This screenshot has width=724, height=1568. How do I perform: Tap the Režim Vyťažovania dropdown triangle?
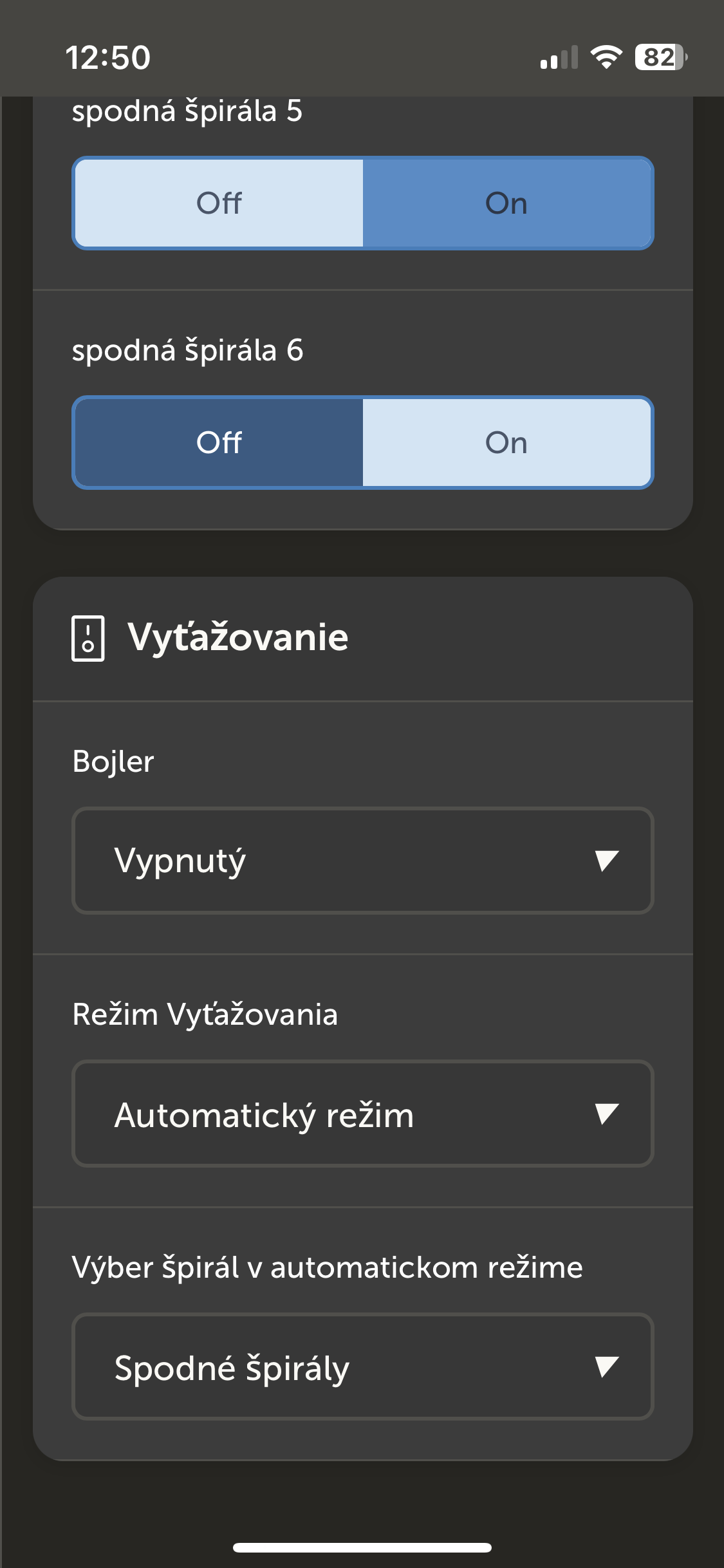point(606,1114)
